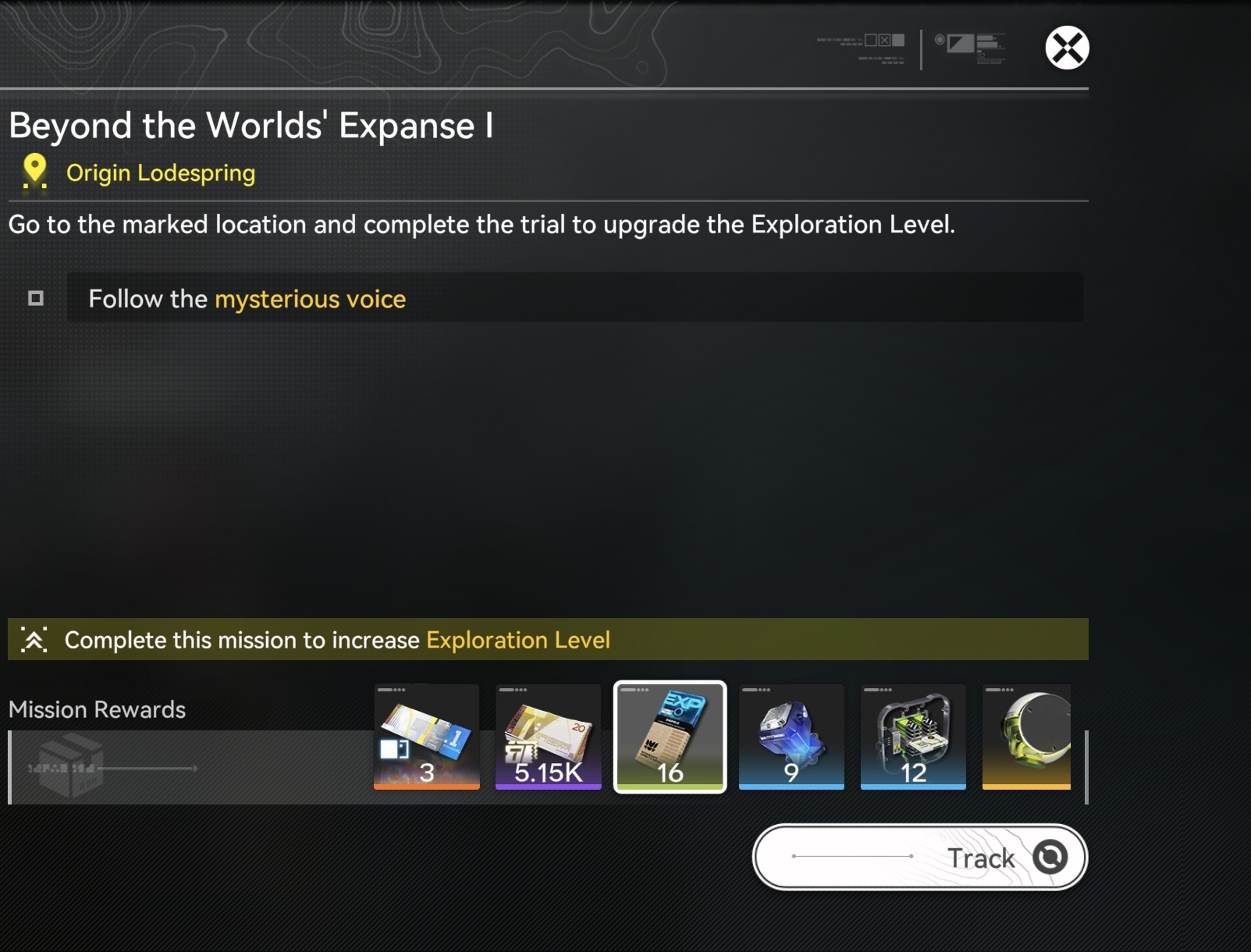Select the Follow the mysterious voice objective row
Screen dimensions: 1251x952
click(574, 297)
